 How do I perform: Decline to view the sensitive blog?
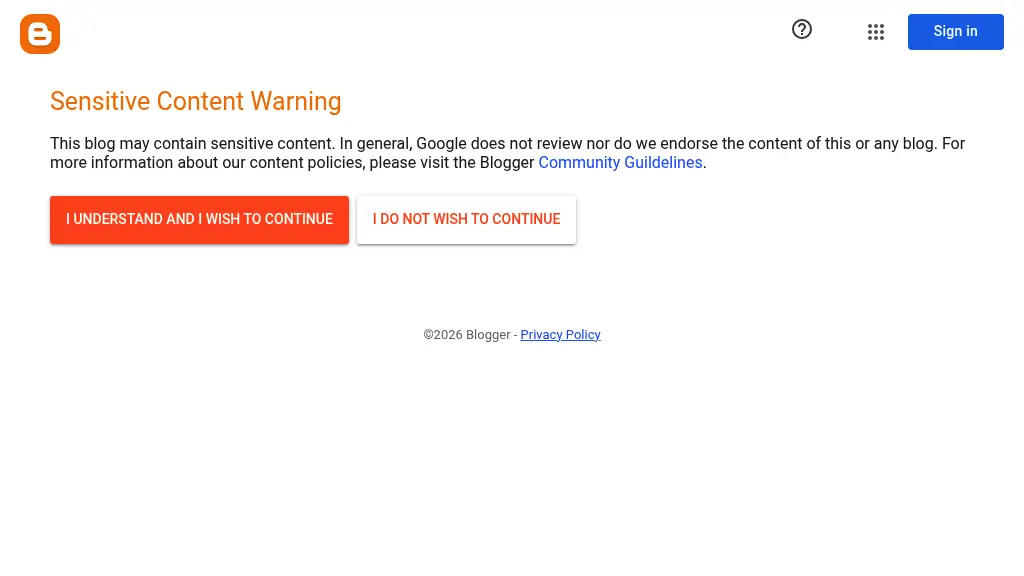pyautogui.click(x=466, y=219)
